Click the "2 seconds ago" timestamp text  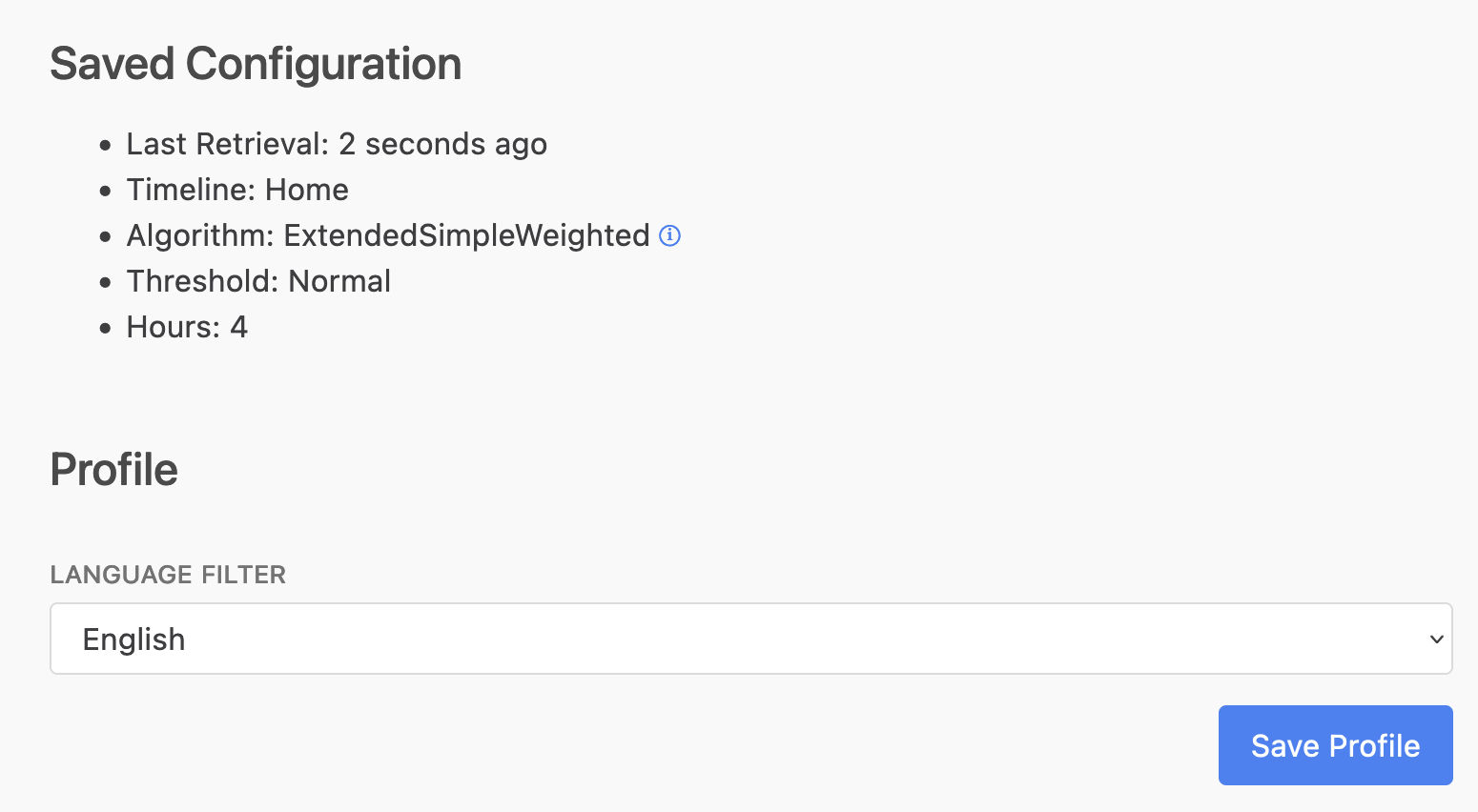pos(442,144)
